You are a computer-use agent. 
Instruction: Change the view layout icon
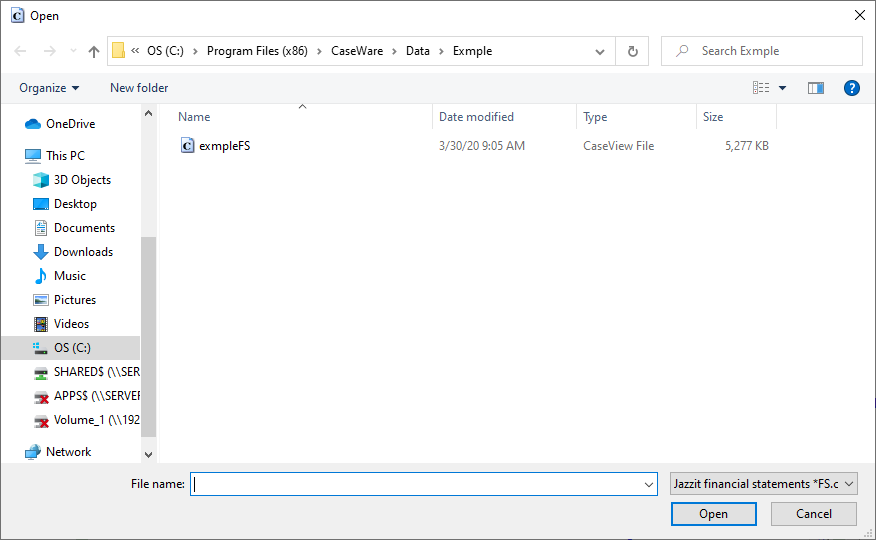pos(761,88)
